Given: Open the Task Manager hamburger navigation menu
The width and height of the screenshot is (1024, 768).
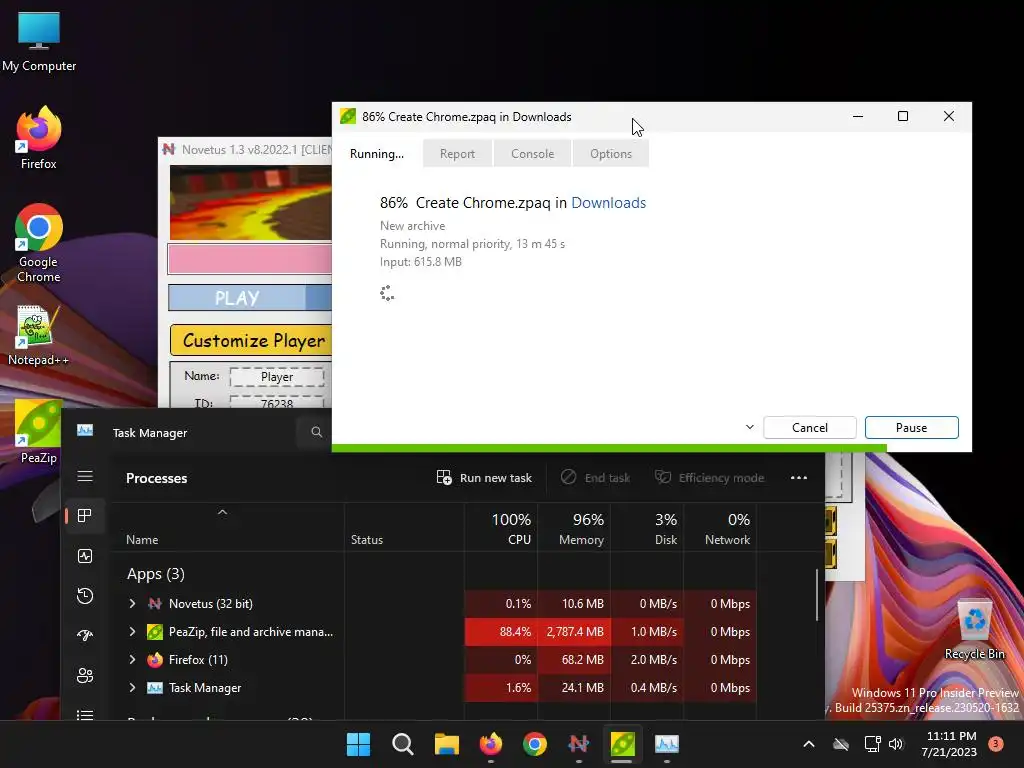Looking at the screenshot, I should point(85,476).
